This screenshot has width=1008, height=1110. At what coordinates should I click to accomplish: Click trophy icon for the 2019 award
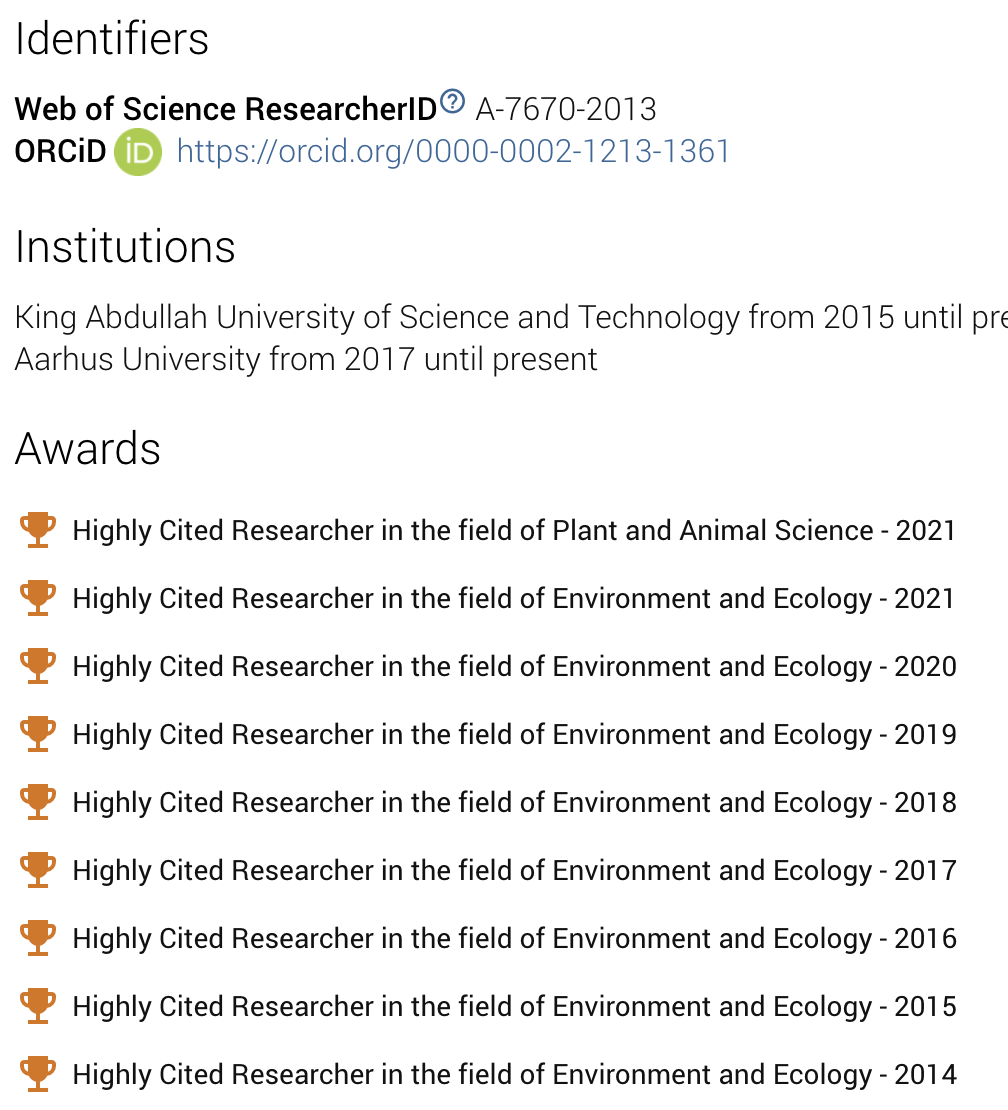[x=38, y=734]
